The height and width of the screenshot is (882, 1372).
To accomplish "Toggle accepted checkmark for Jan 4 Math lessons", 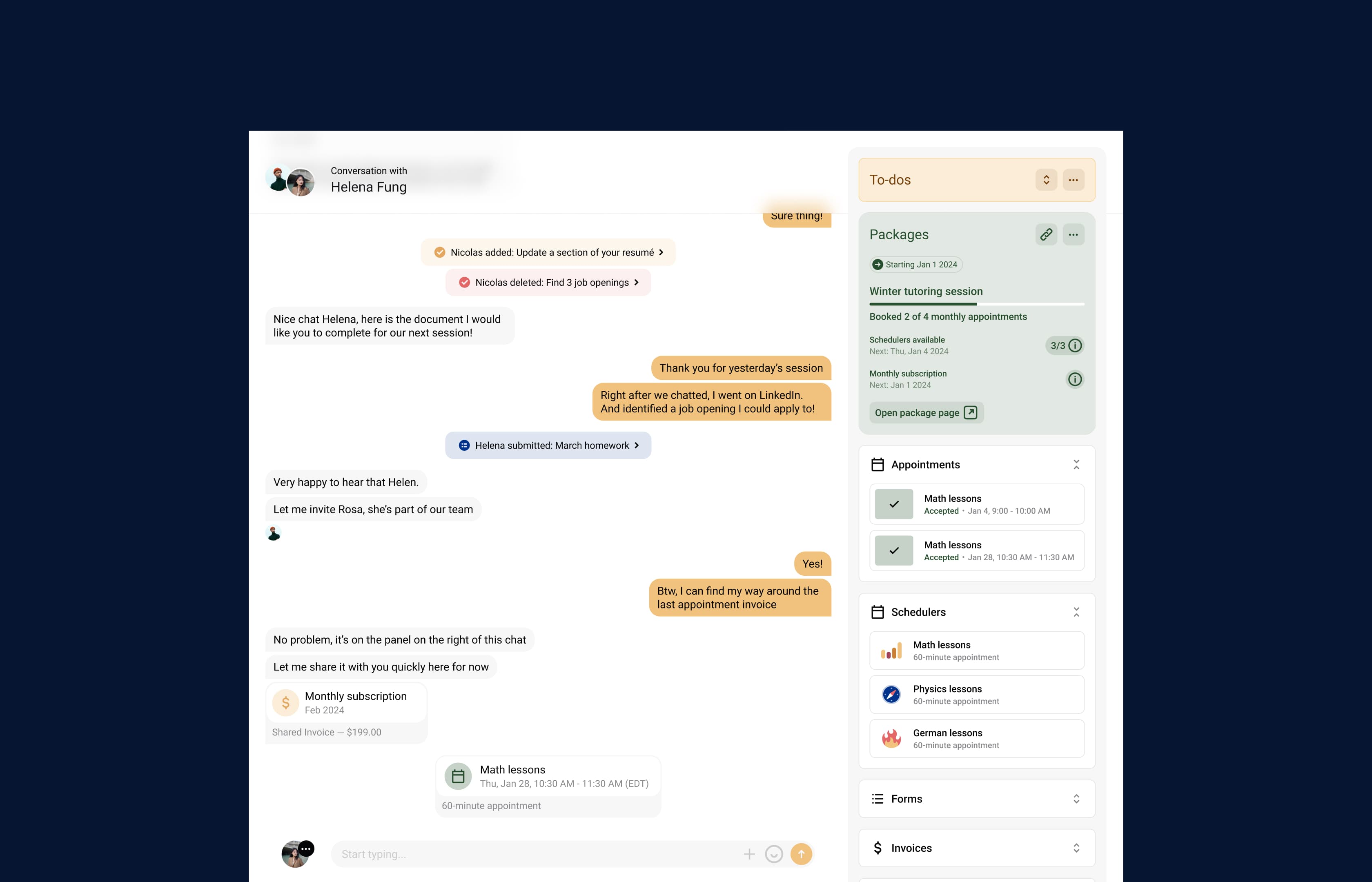I will (894, 504).
